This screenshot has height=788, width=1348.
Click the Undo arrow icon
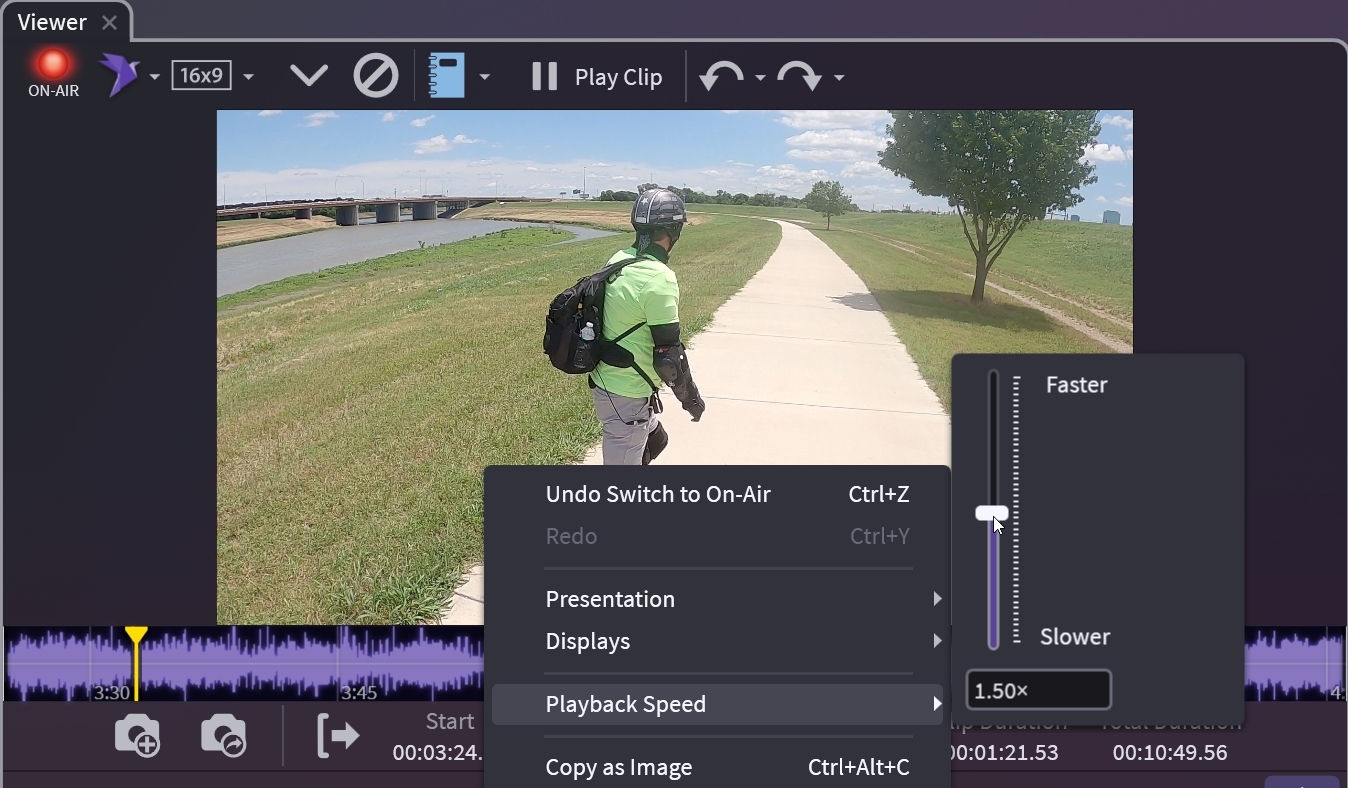pyautogui.click(x=721, y=76)
